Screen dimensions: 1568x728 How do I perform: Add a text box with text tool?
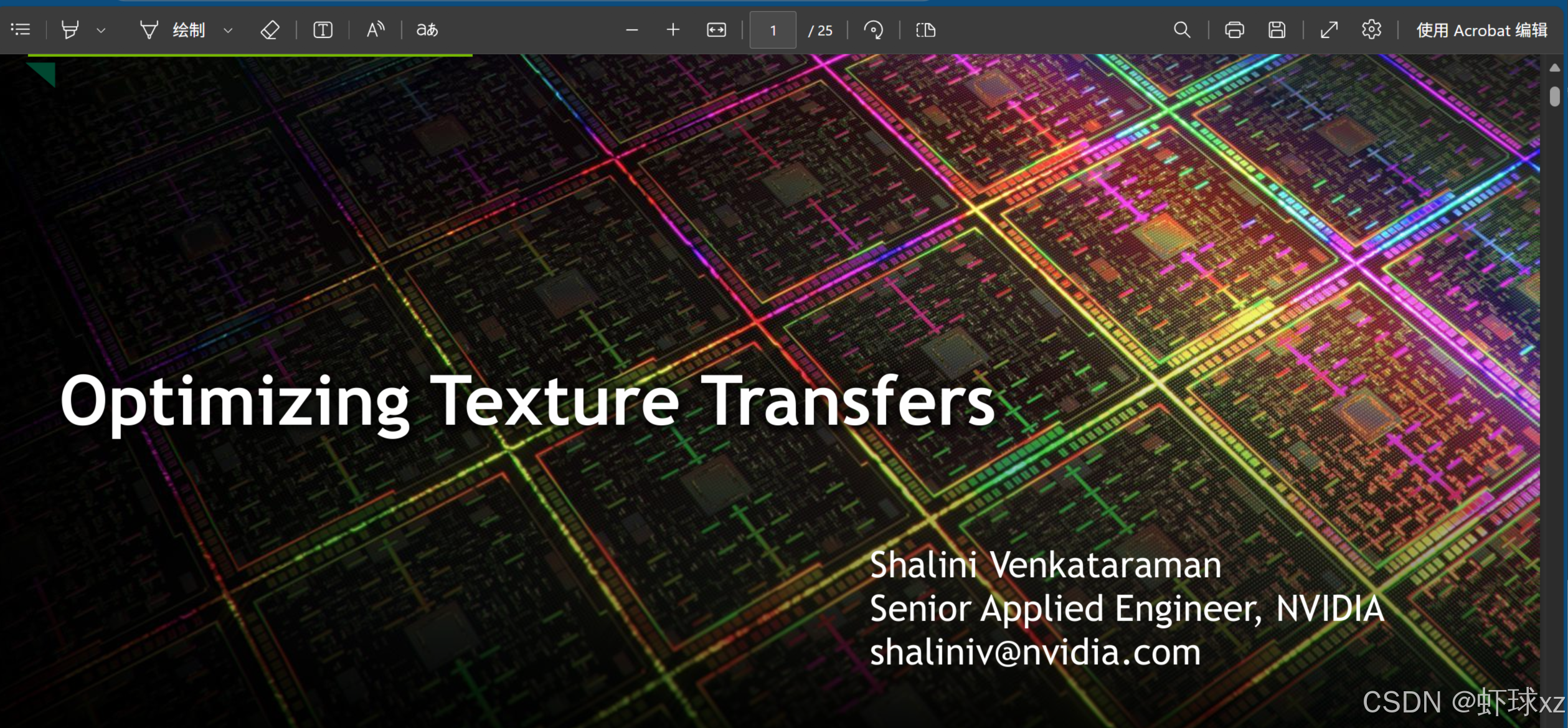click(x=323, y=30)
